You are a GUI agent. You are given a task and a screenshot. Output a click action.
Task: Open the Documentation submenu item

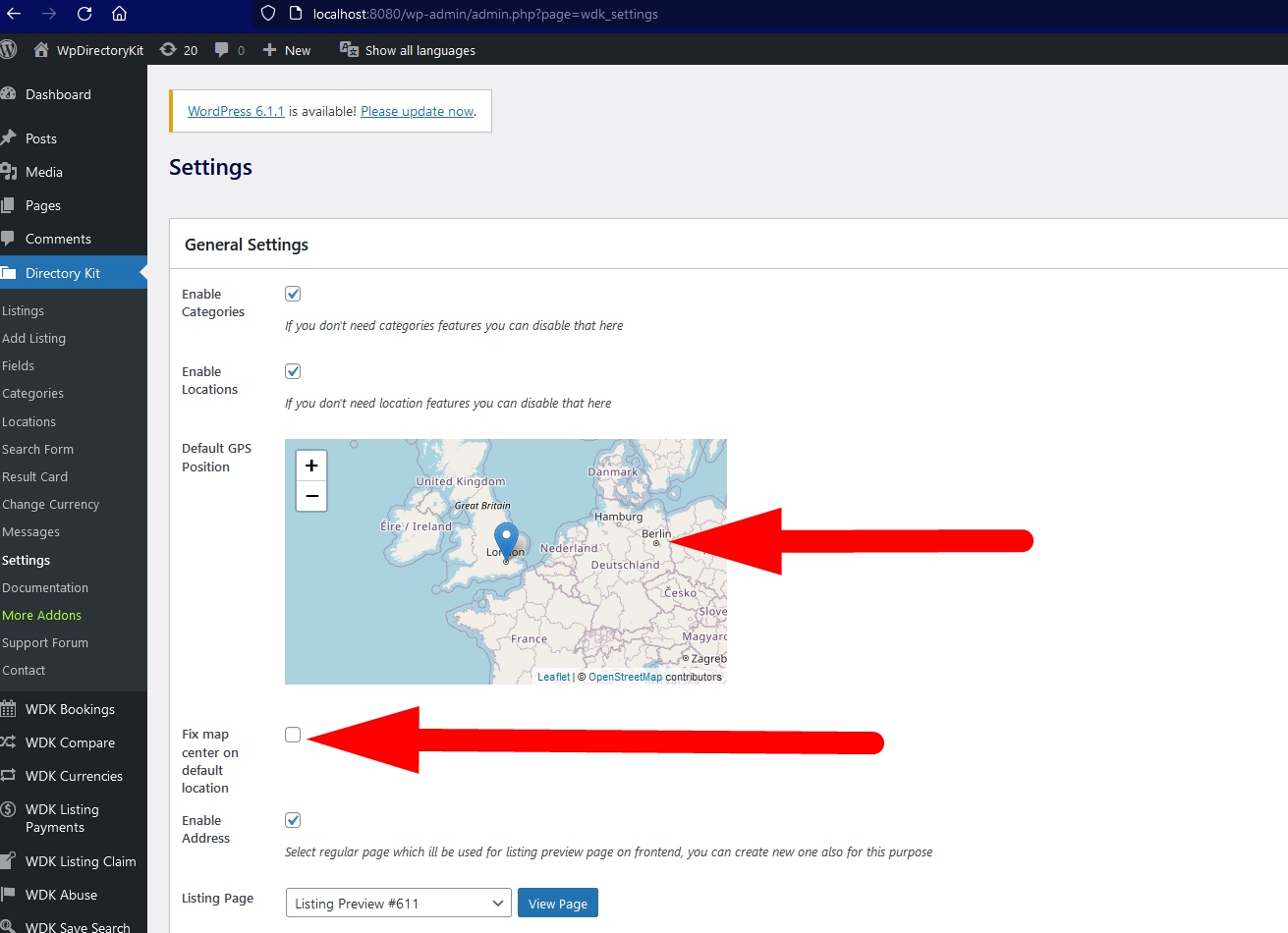(45, 587)
